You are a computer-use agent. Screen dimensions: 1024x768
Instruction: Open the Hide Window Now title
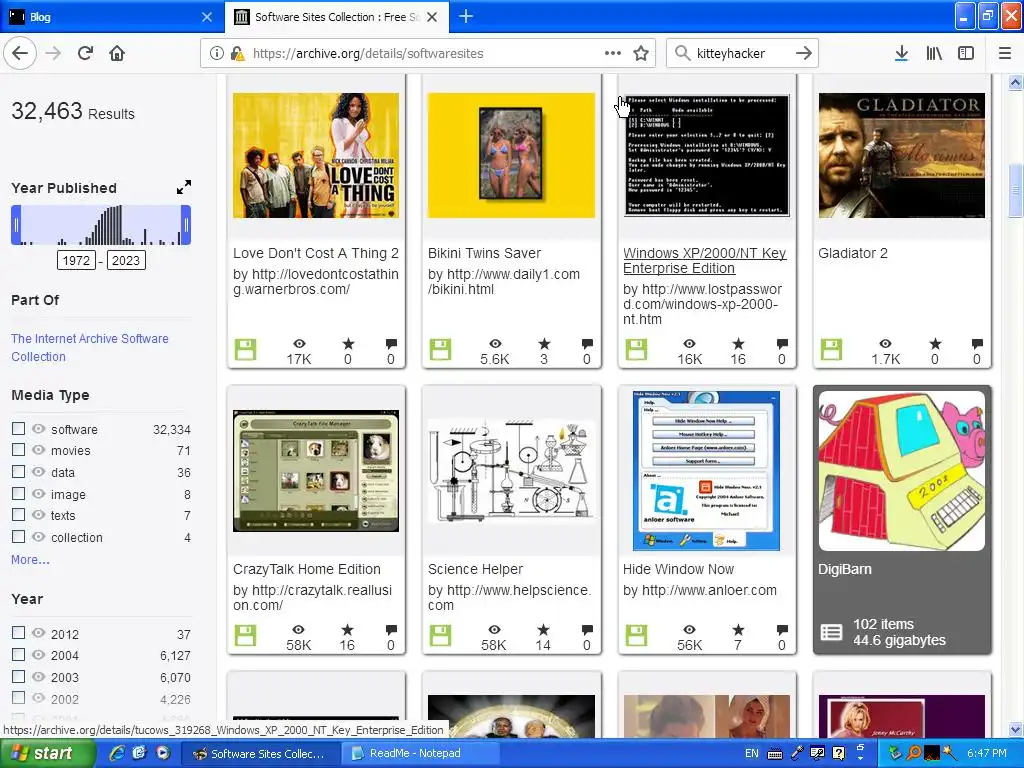click(679, 569)
